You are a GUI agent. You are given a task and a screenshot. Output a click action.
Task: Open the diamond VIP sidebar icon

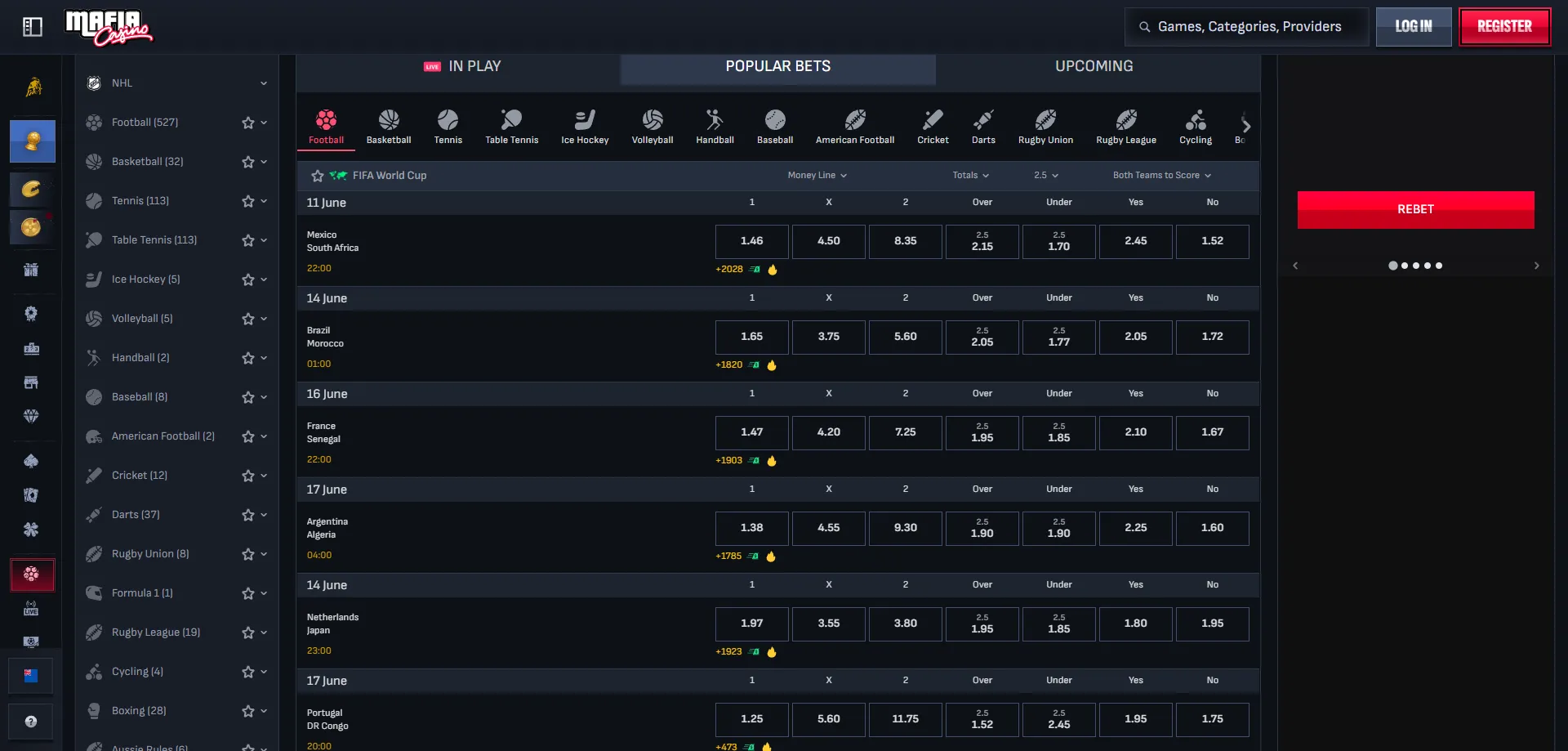point(31,416)
